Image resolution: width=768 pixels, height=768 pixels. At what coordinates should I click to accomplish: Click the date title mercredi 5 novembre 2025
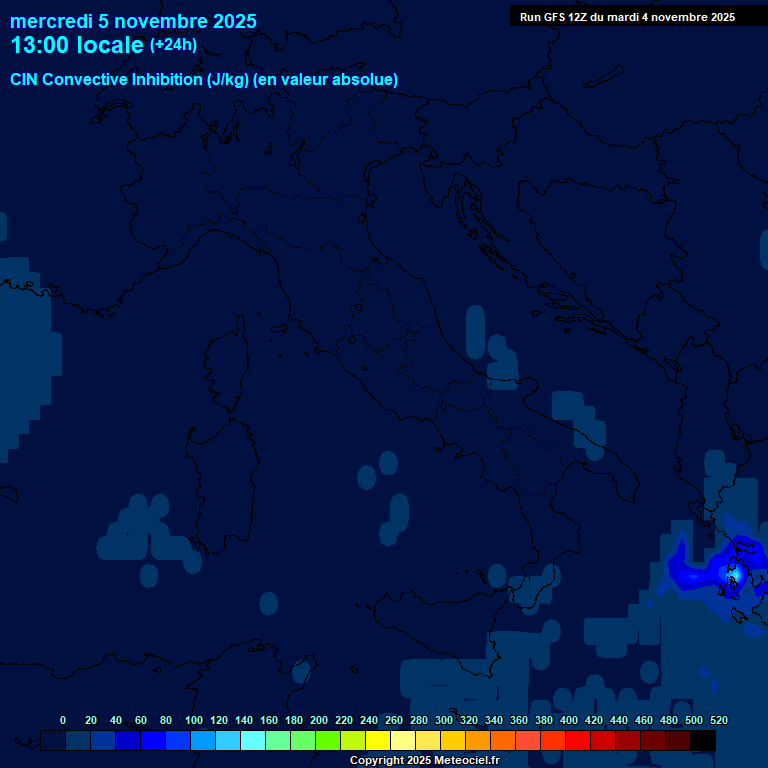pos(133,21)
